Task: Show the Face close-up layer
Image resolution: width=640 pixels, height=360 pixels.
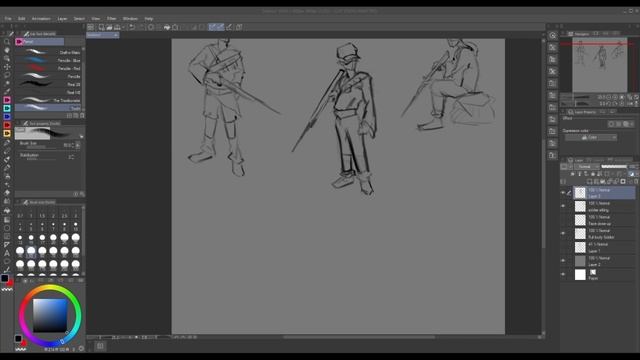Action: pyautogui.click(x=563, y=220)
